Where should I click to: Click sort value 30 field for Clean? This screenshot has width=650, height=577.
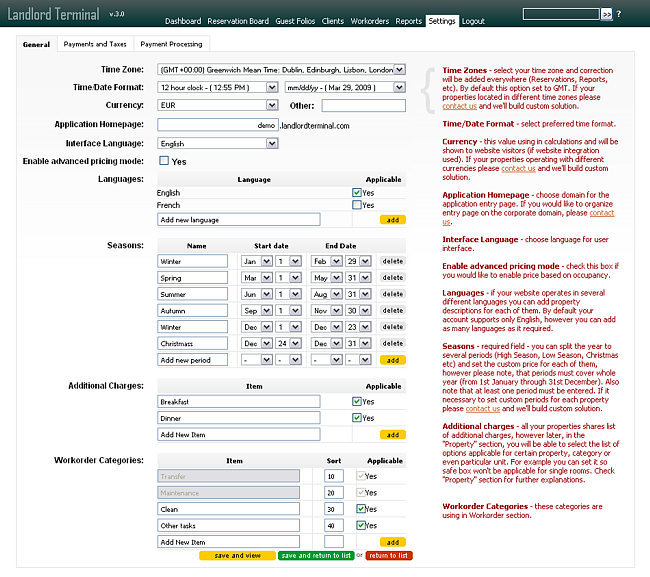334,509
